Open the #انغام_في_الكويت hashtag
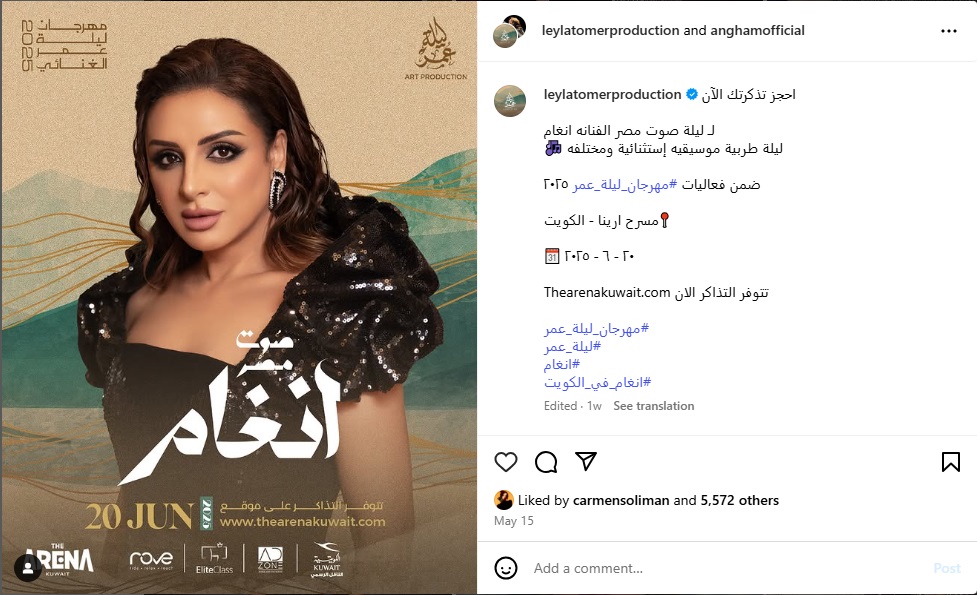This screenshot has width=977, height=595. click(x=598, y=382)
